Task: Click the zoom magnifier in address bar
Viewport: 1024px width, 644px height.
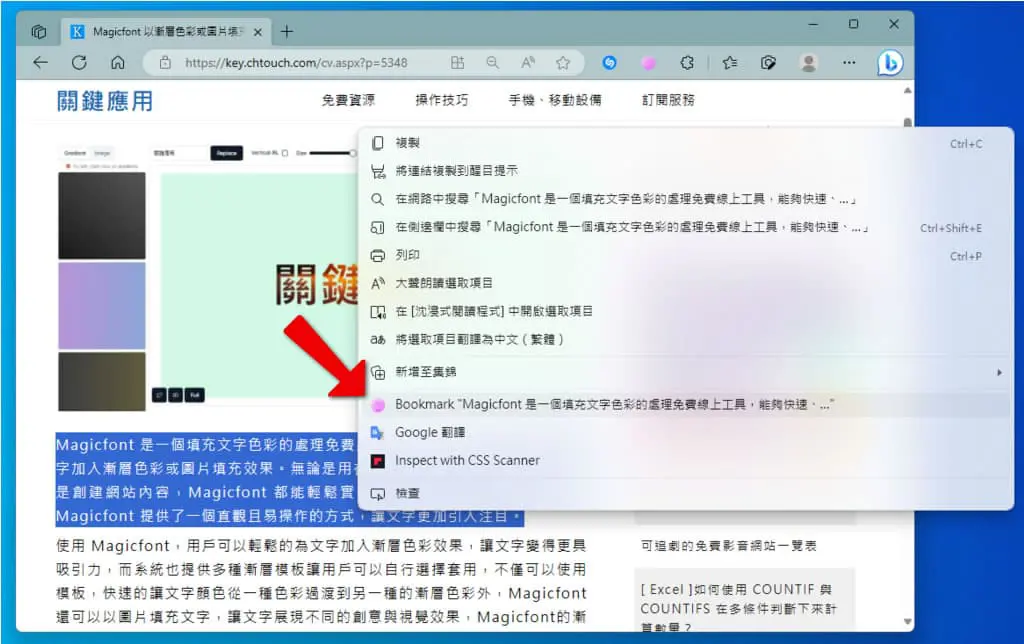Action: [x=492, y=63]
